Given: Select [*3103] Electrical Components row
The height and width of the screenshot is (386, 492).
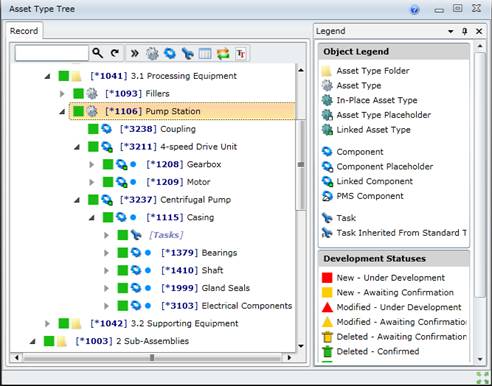Looking at the screenshot, I should point(226,306).
